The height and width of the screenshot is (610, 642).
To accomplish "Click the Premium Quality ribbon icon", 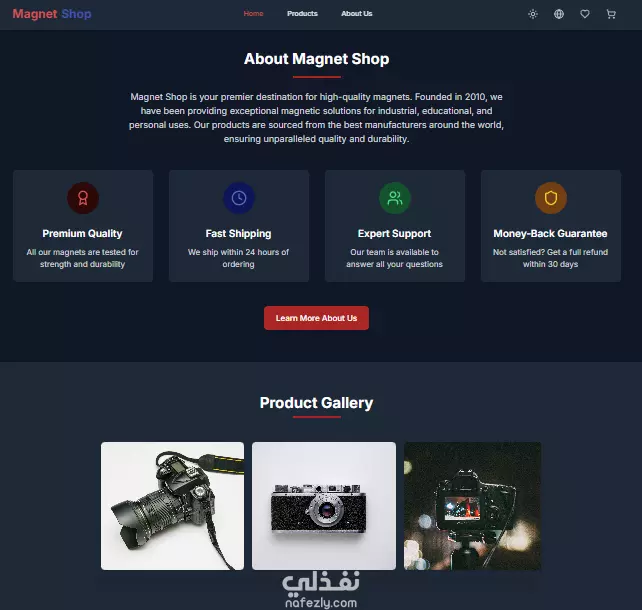I will coord(83,198).
